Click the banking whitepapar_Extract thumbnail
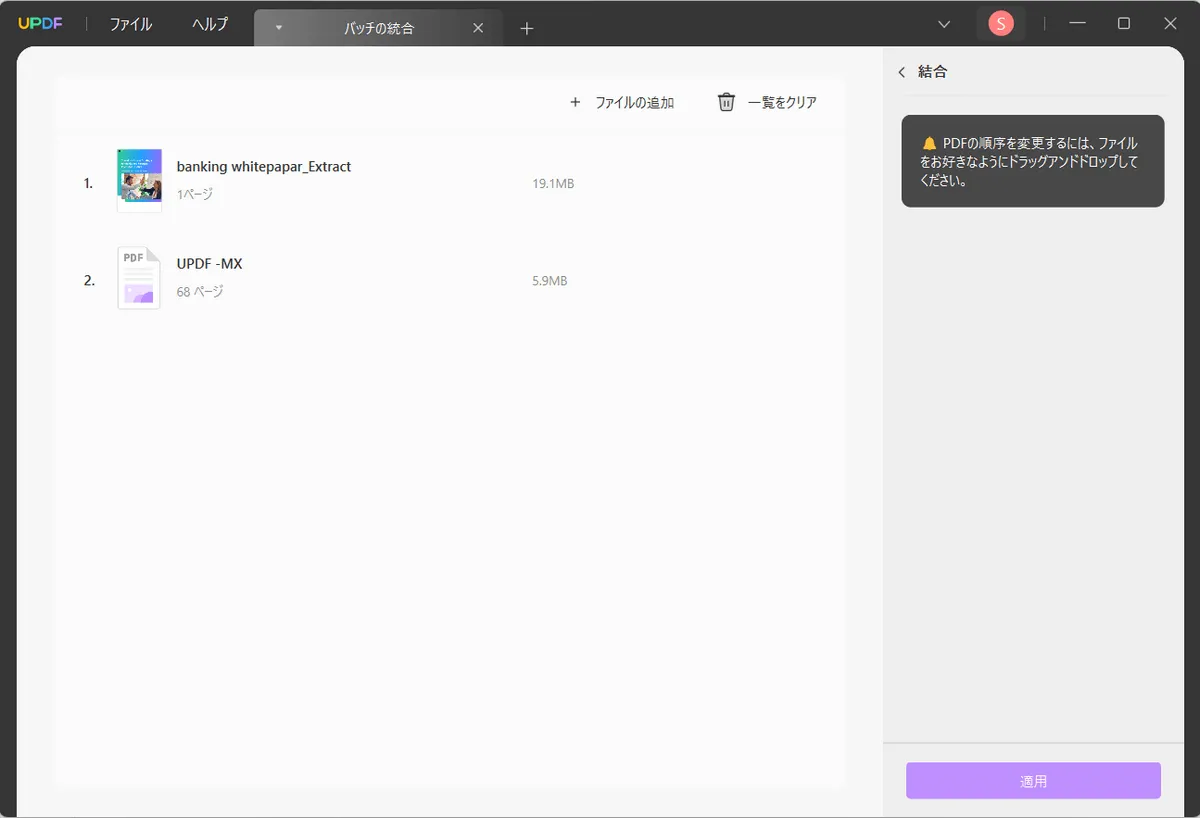The width and height of the screenshot is (1200, 818). 139,180
